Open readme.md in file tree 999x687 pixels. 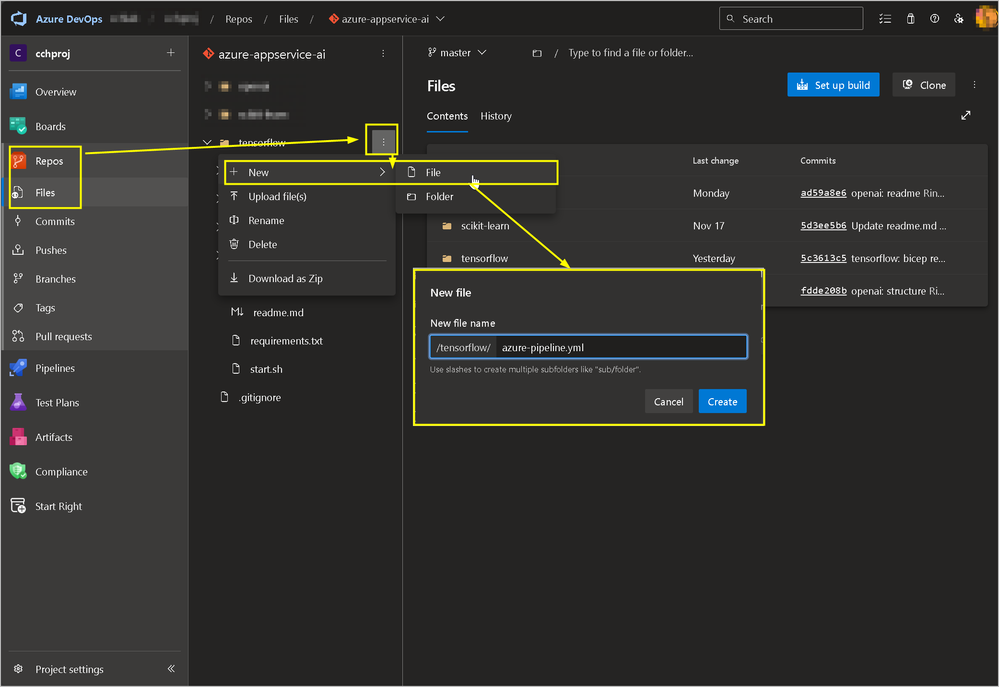[278, 312]
